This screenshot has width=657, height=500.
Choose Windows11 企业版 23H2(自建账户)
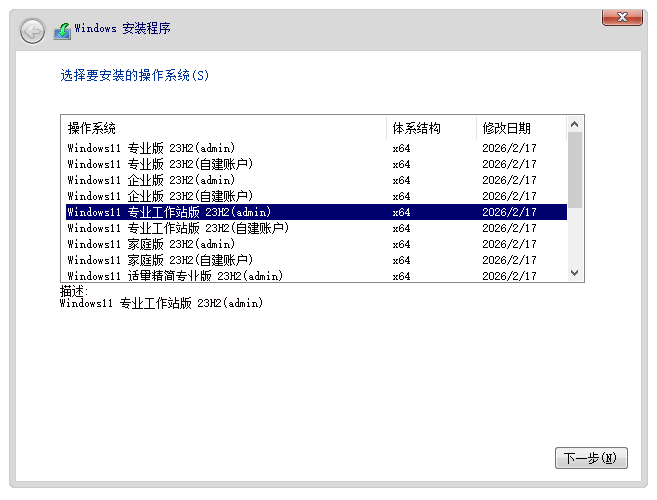click(159, 196)
